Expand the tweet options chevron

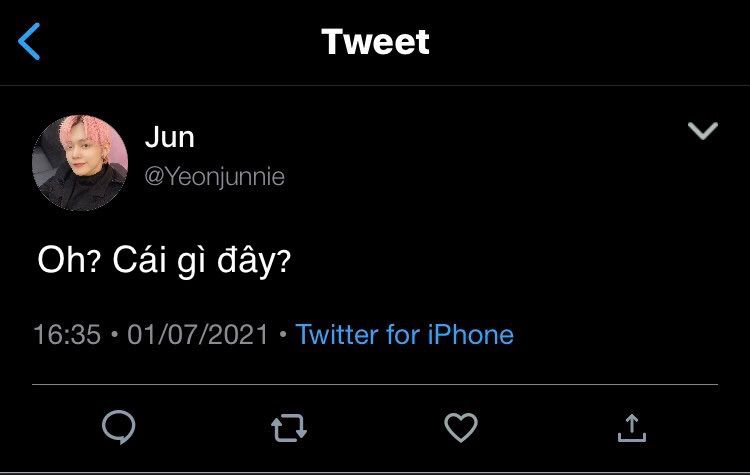[x=704, y=131]
